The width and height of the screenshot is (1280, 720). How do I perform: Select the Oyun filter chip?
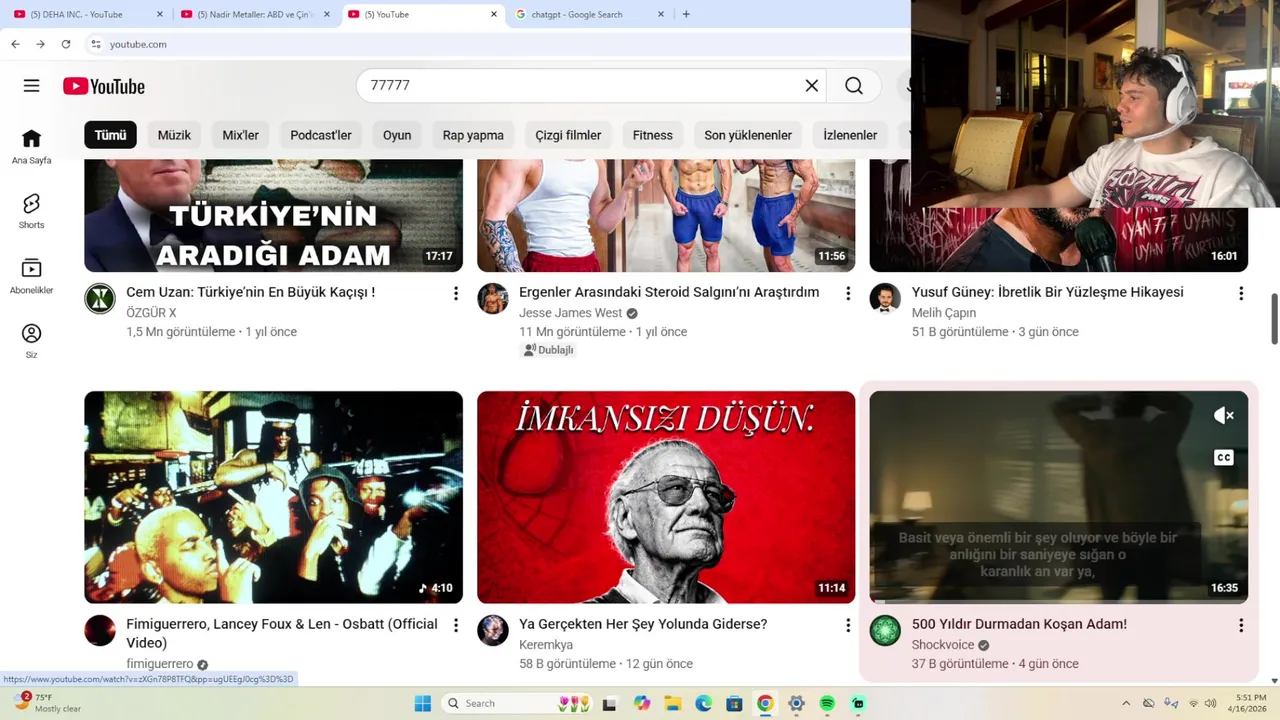pyautogui.click(x=397, y=135)
